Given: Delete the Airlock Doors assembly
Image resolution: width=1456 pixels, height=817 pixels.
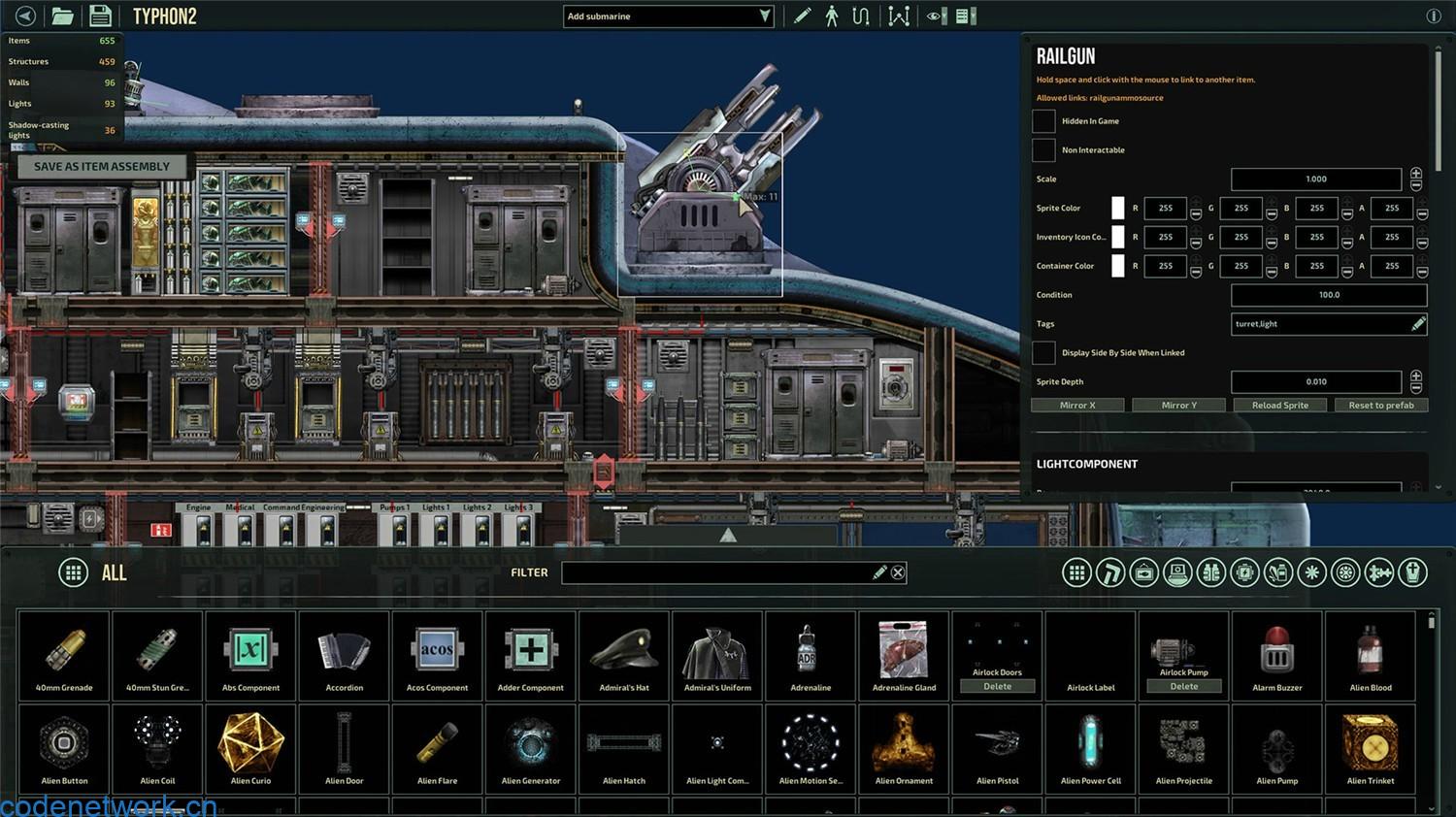Looking at the screenshot, I should click(997, 686).
